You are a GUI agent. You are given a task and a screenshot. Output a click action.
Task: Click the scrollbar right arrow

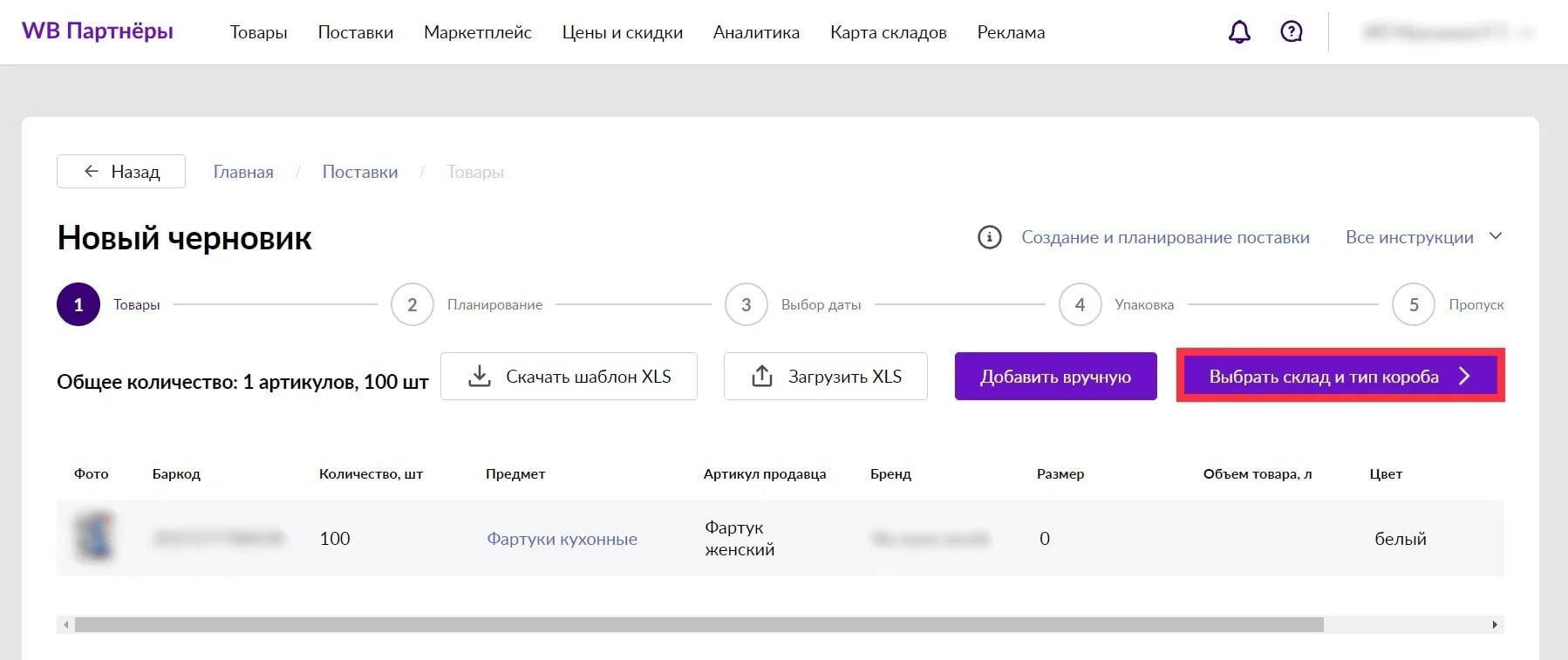(x=1495, y=625)
